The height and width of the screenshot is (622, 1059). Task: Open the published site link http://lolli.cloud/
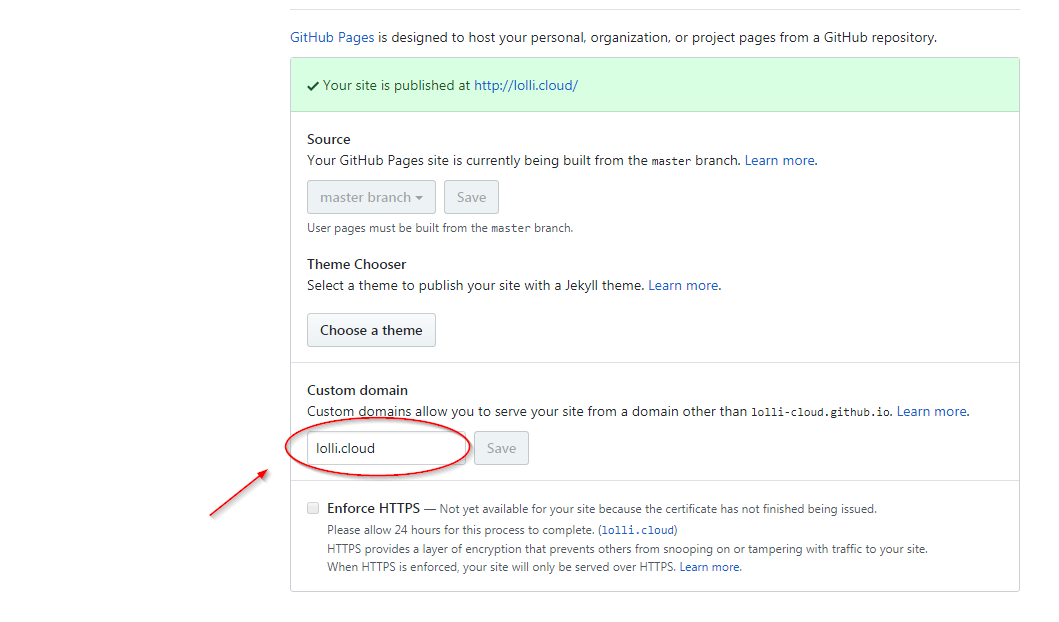525,85
